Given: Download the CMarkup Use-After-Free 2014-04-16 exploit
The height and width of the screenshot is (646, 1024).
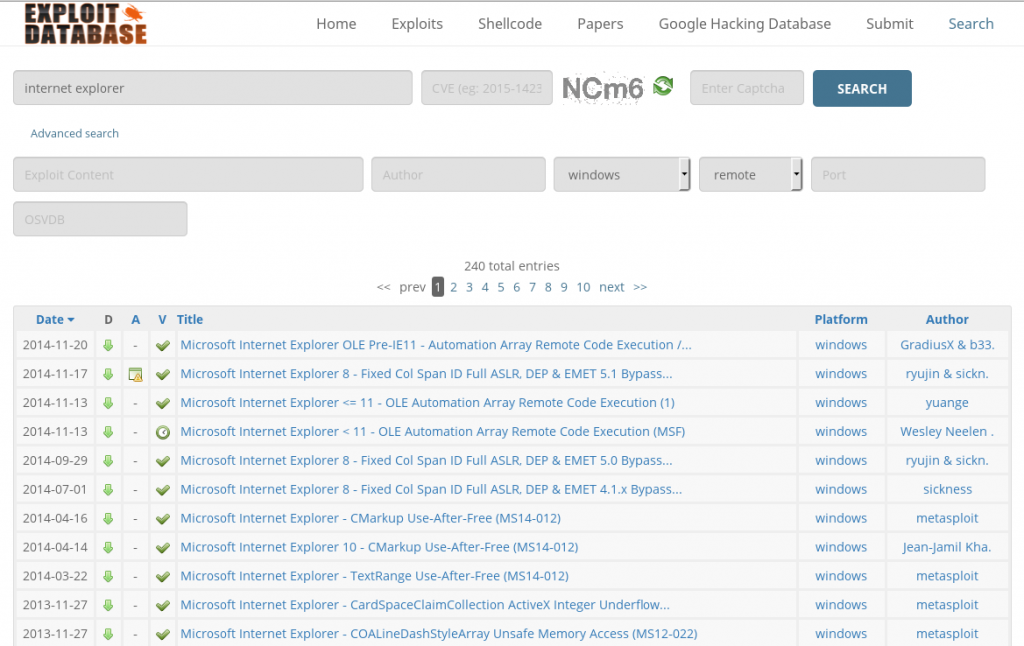Looking at the screenshot, I should [x=108, y=519].
